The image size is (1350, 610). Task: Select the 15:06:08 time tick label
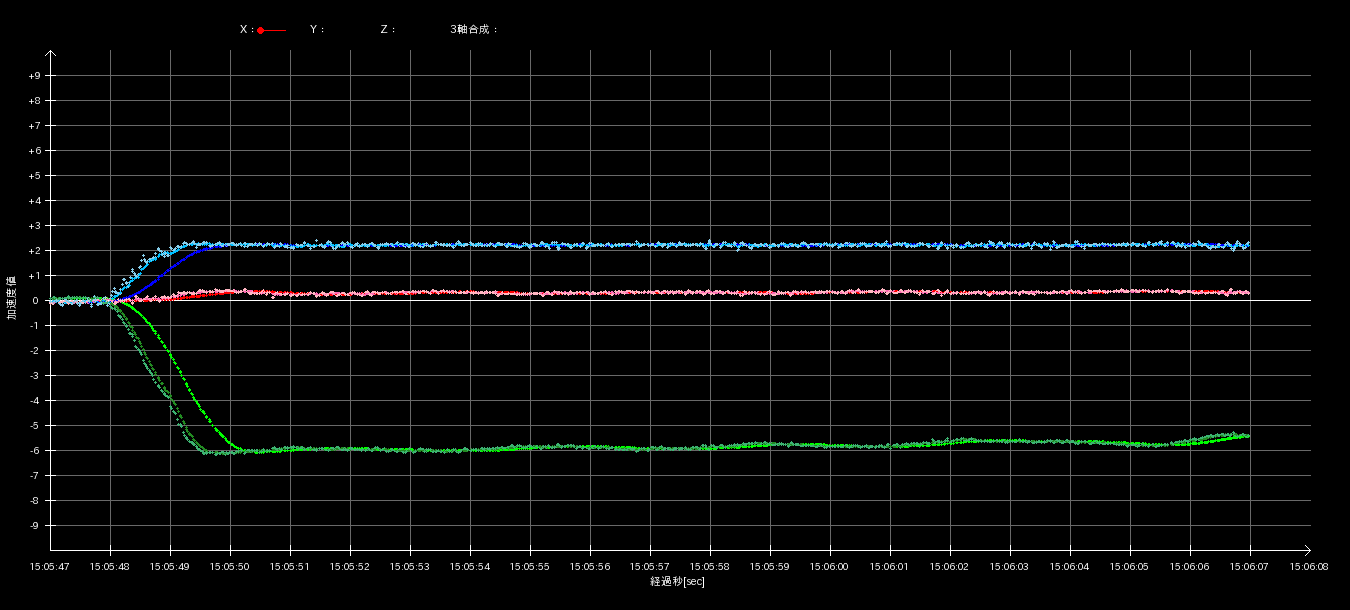(1310, 566)
